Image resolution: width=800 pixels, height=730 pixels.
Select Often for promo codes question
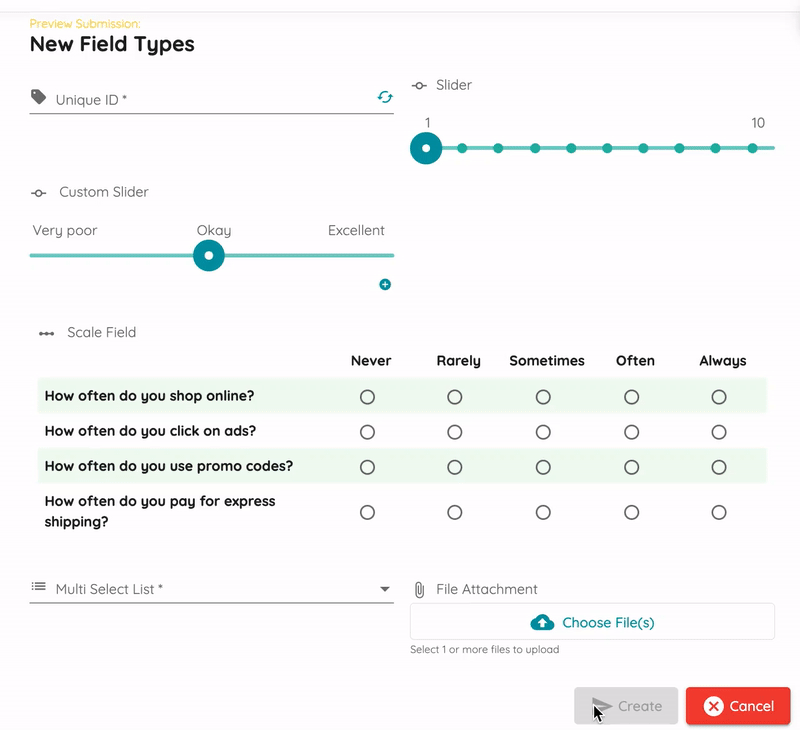coord(632,467)
